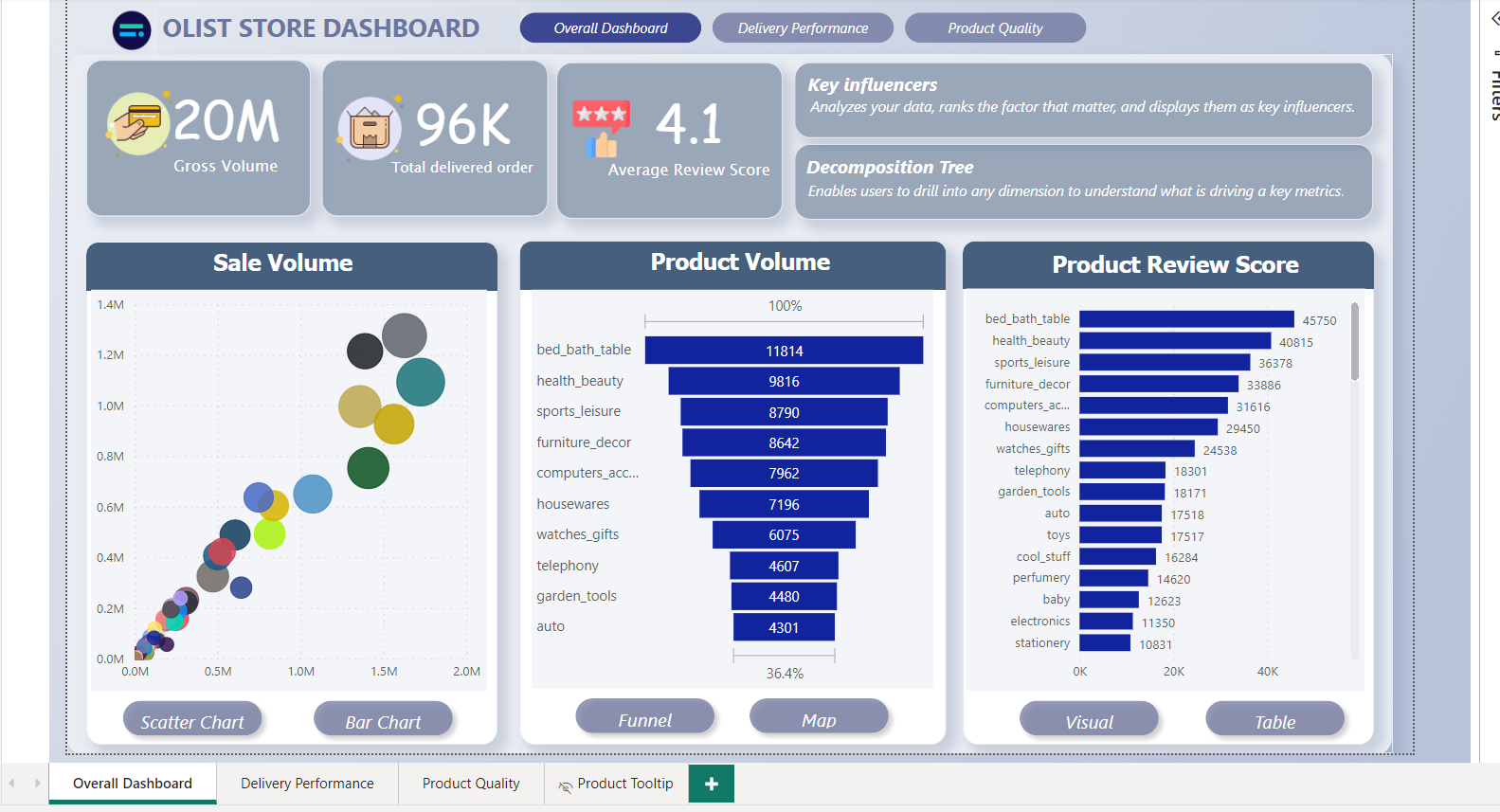This screenshot has height=812, width=1500.
Task: Select the Visual button under Product Review Score
Action: pos(1089,721)
